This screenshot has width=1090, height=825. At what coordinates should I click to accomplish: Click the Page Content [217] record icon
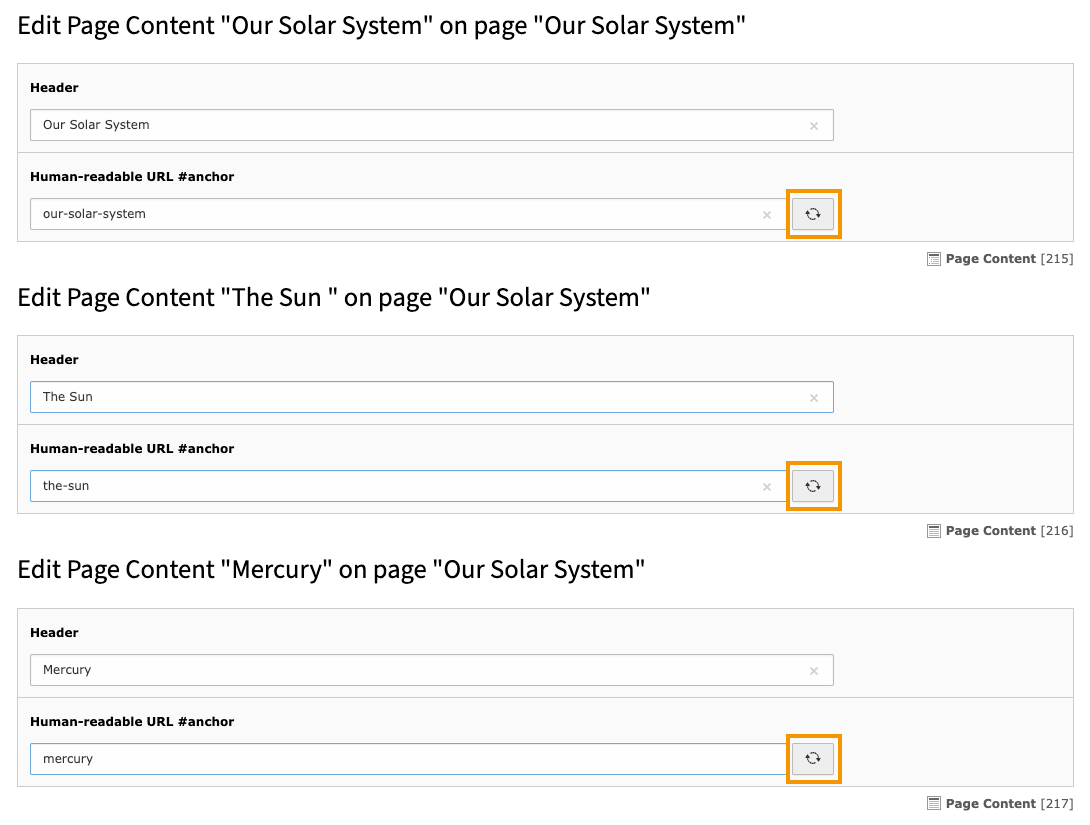(934, 803)
